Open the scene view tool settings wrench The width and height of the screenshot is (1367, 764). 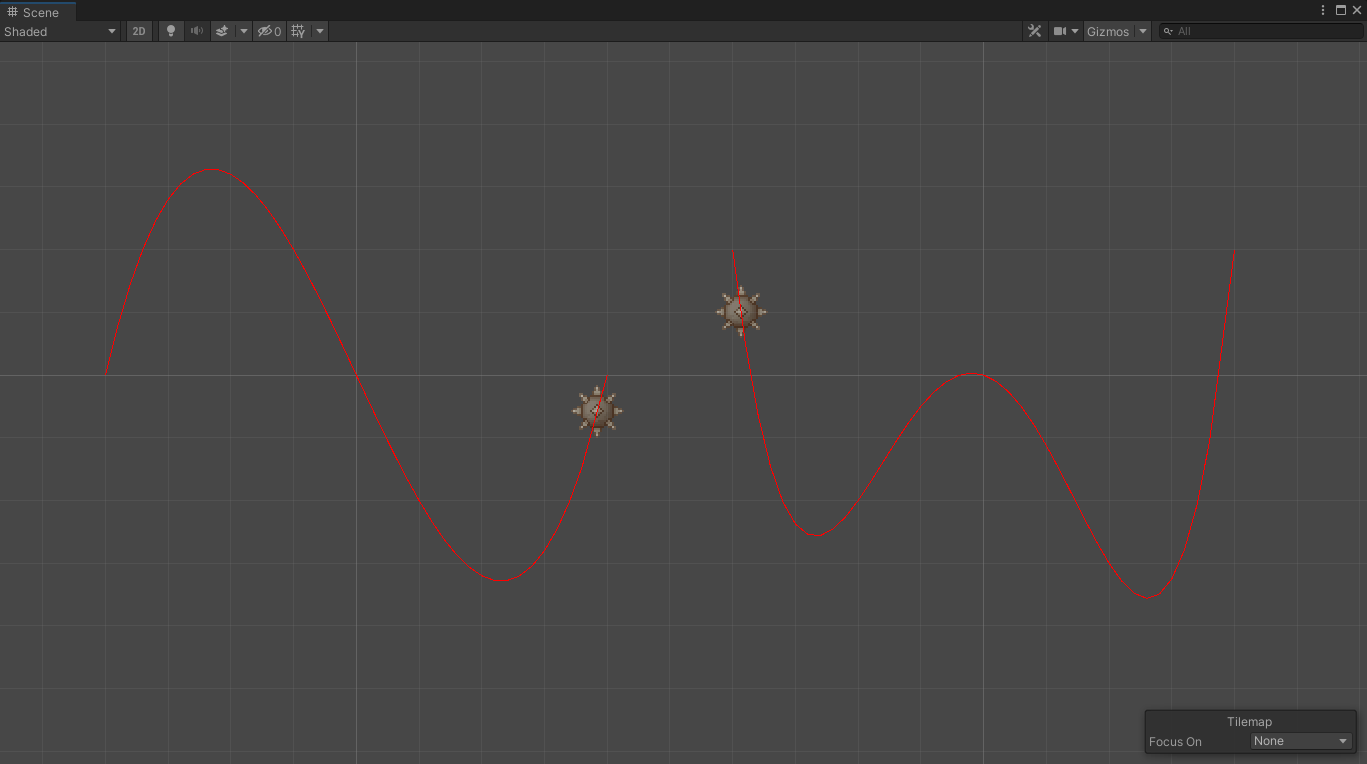[1035, 31]
